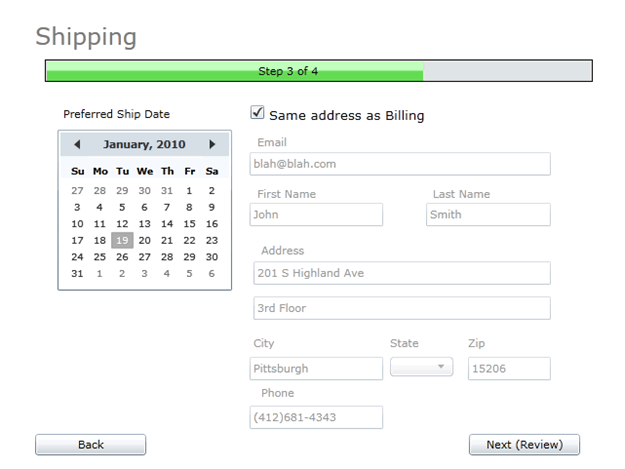
Task: Select December 27 in the calendar
Action: (x=77, y=191)
